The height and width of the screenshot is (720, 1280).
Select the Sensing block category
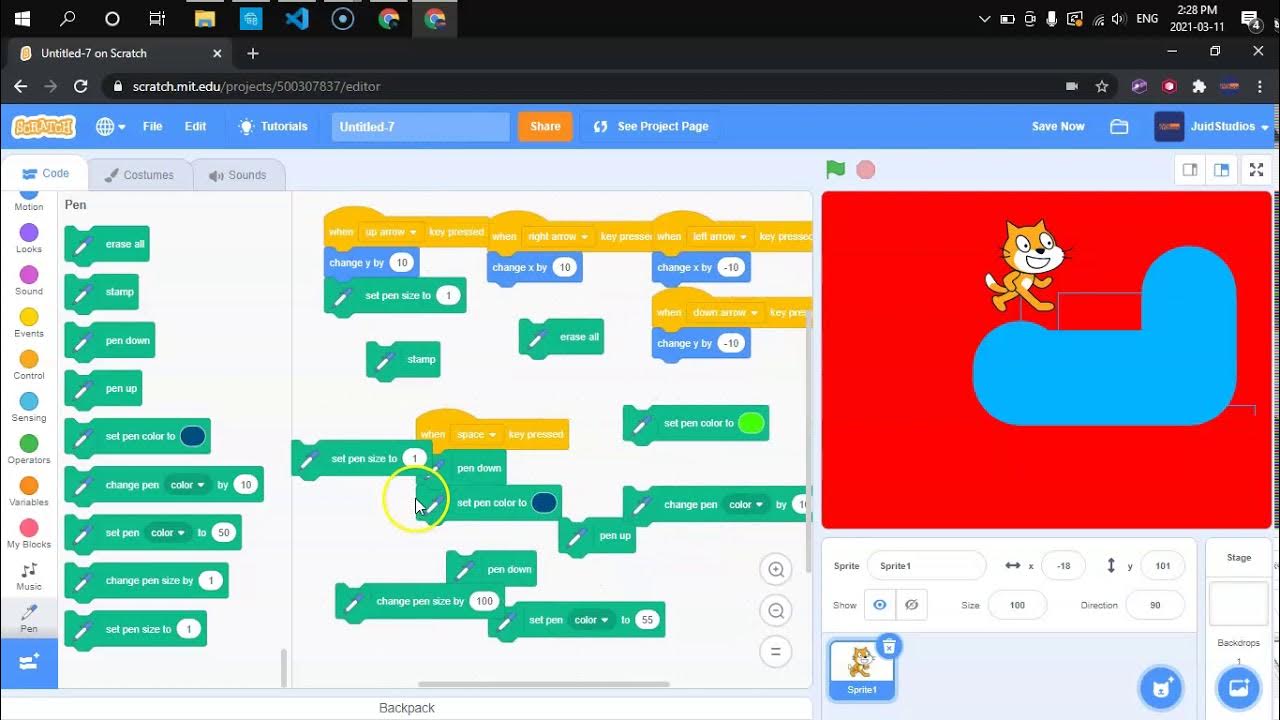[29, 407]
